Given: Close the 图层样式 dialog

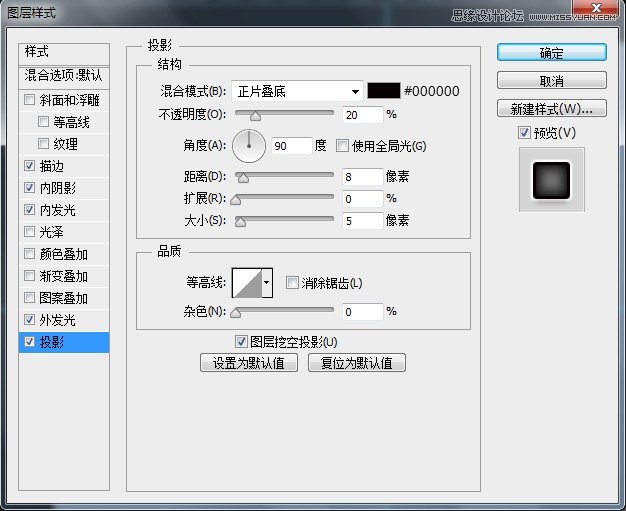Looking at the screenshot, I should pyautogui.click(x=596, y=8).
